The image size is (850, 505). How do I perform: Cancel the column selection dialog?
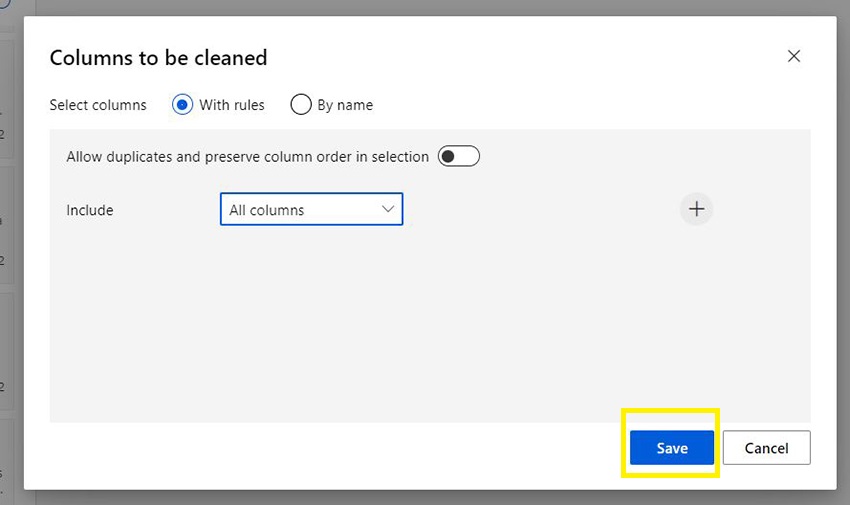pos(766,448)
